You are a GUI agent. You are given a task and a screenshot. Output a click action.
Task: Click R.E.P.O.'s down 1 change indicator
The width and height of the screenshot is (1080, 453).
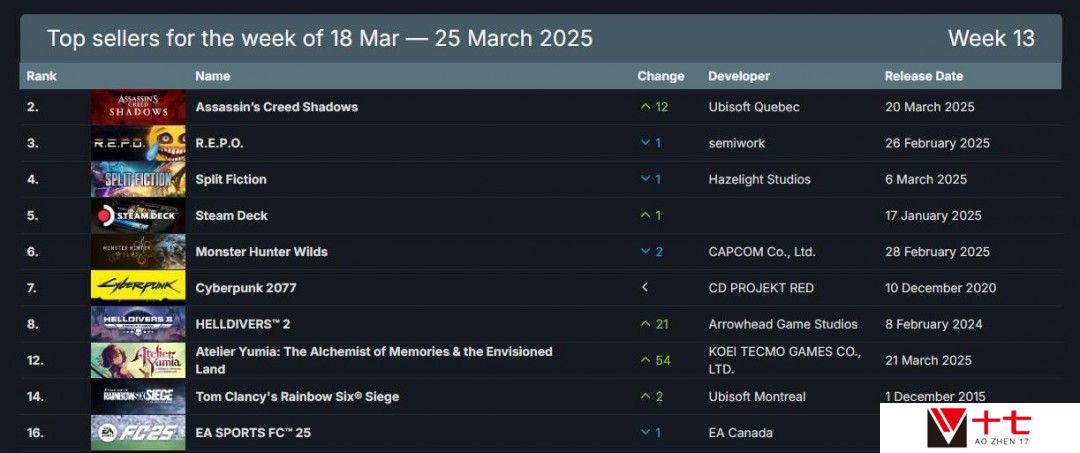click(x=651, y=143)
